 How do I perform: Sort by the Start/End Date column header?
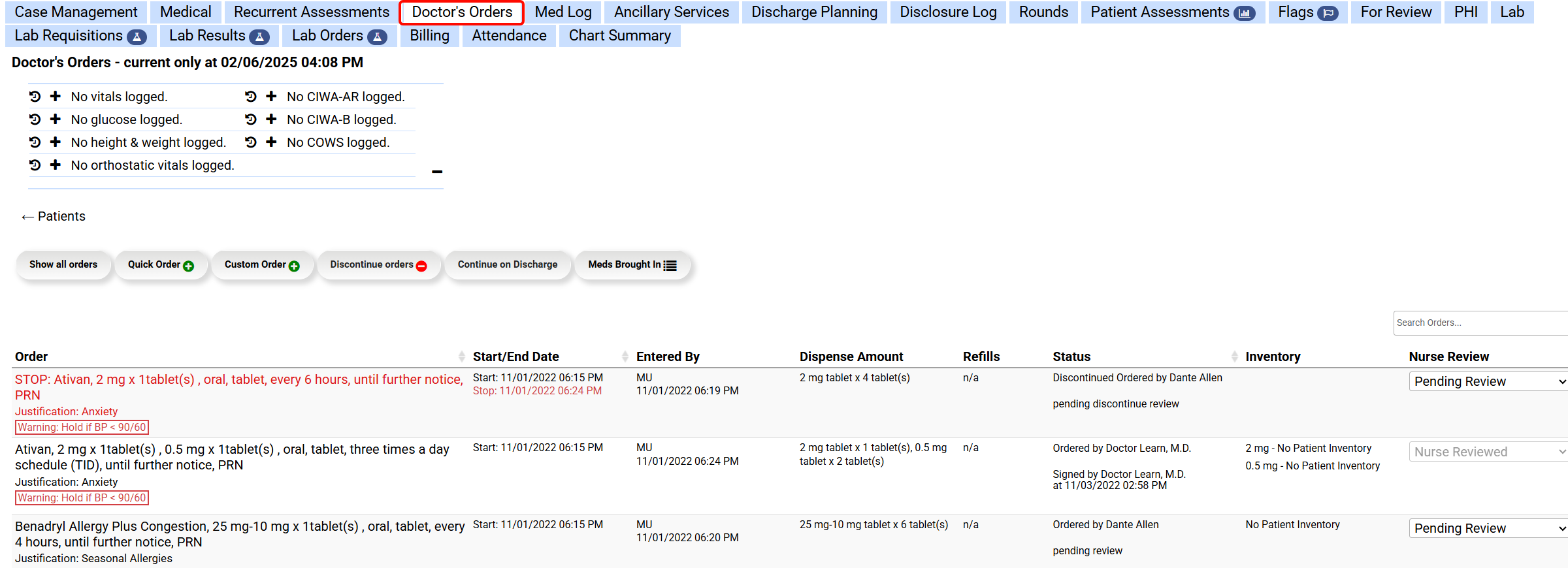pos(516,356)
